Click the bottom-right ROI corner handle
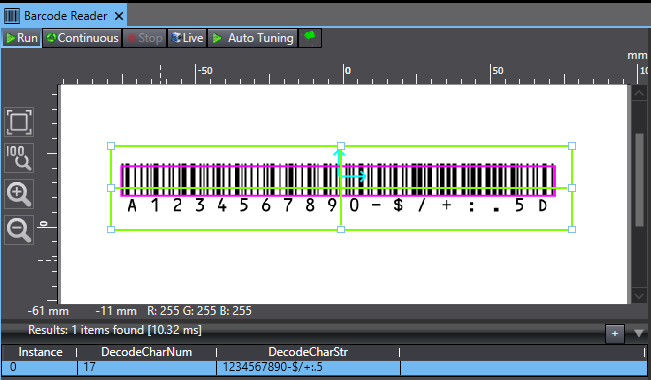 click(572, 229)
